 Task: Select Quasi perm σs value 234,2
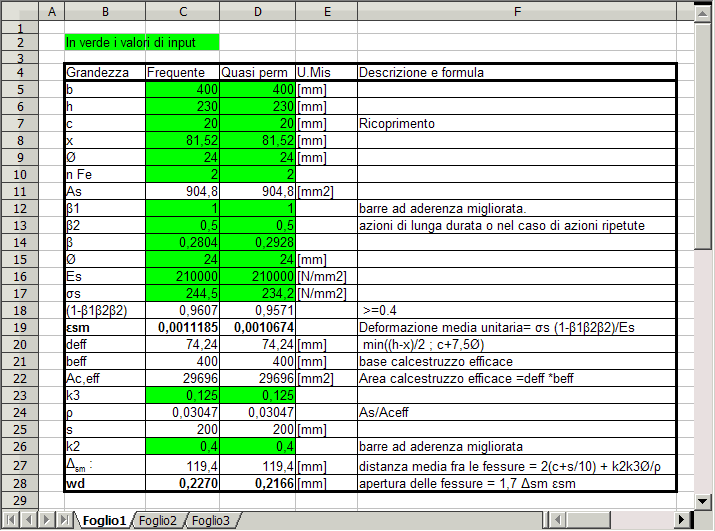258,293
